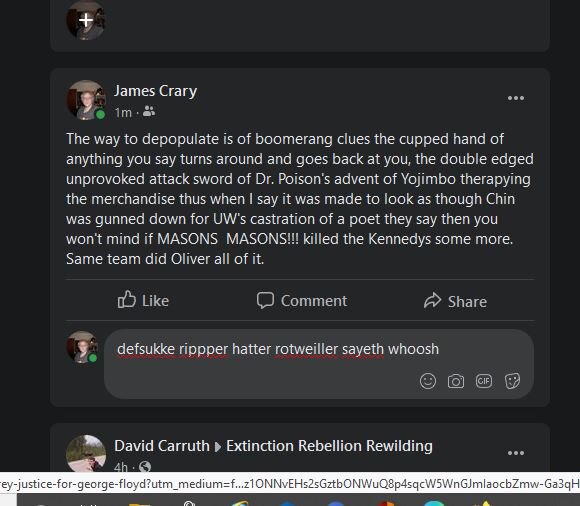
Task: Open James Crary's profile name link
Action: [x=155, y=91]
